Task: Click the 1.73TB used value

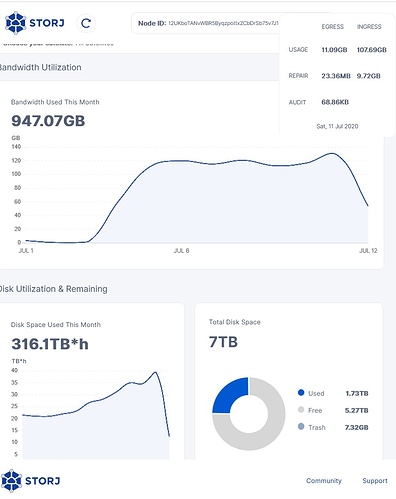Action: (x=357, y=394)
